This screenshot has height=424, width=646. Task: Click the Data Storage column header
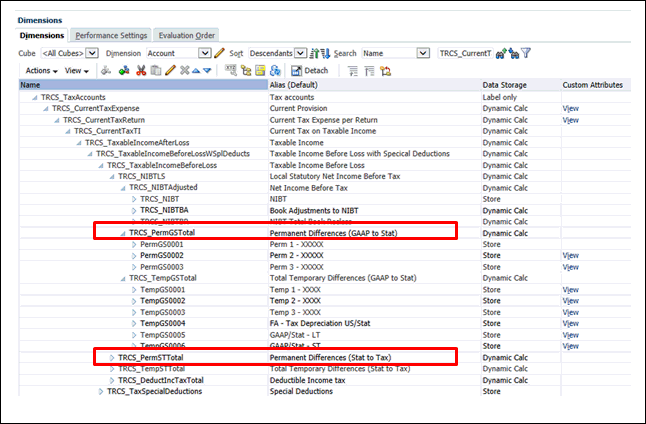point(521,85)
